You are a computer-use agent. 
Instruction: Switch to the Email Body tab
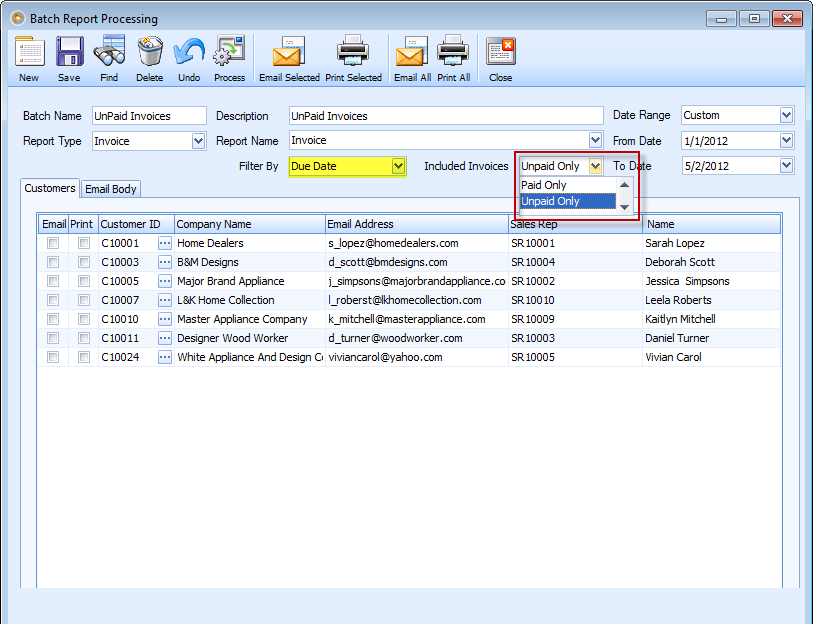[x=110, y=189]
